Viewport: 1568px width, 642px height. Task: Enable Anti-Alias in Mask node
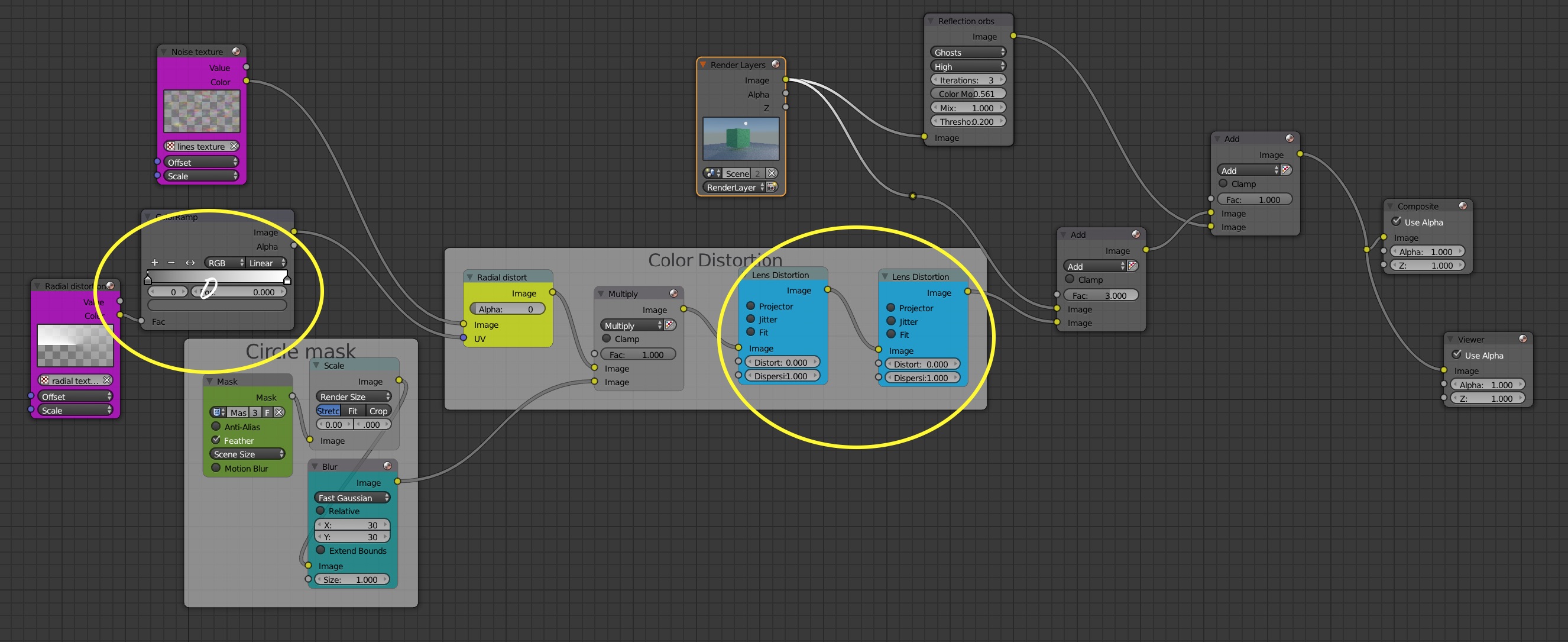coord(216,427)
